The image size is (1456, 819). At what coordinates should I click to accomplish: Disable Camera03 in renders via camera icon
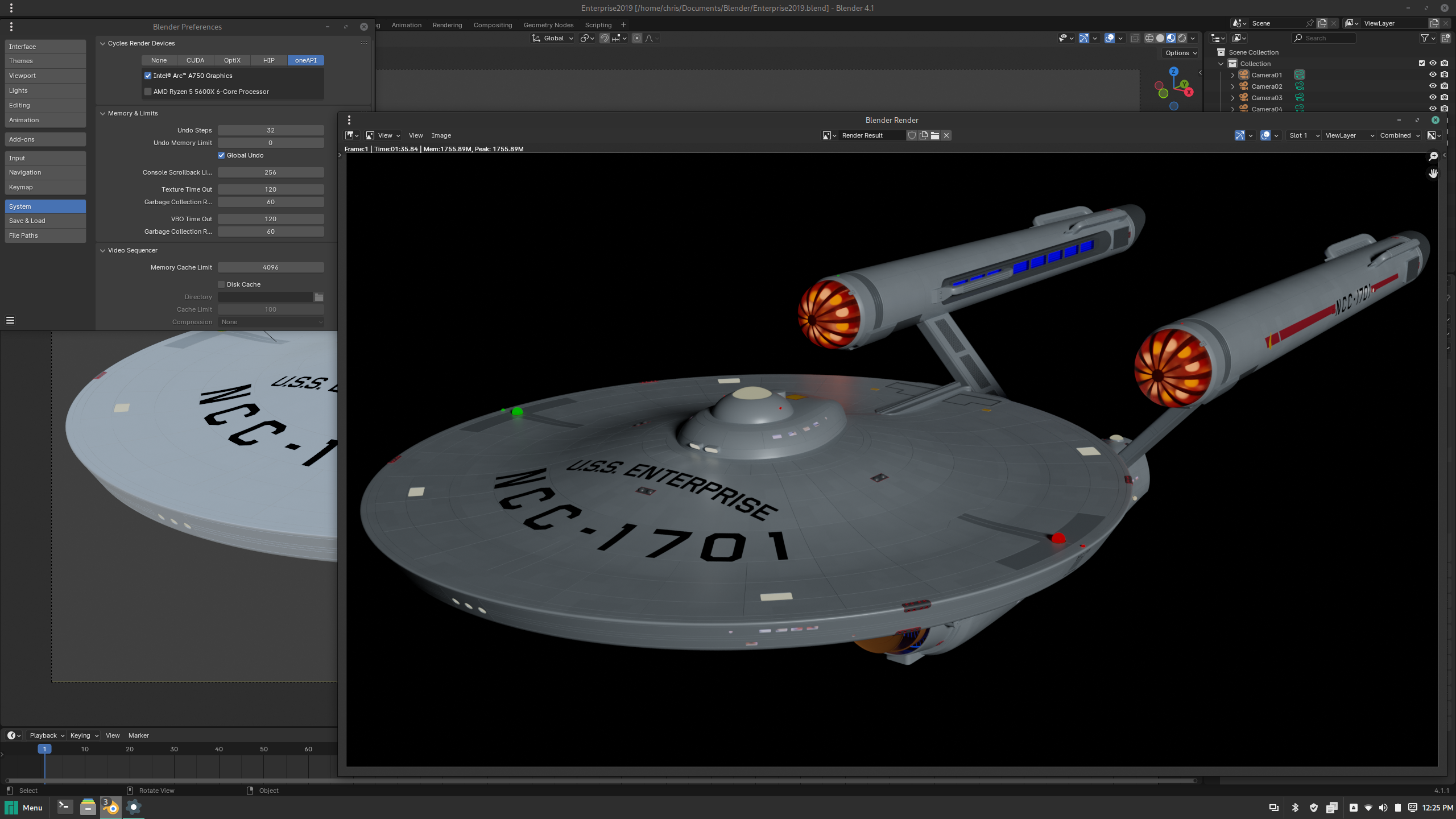(1445, 97)
